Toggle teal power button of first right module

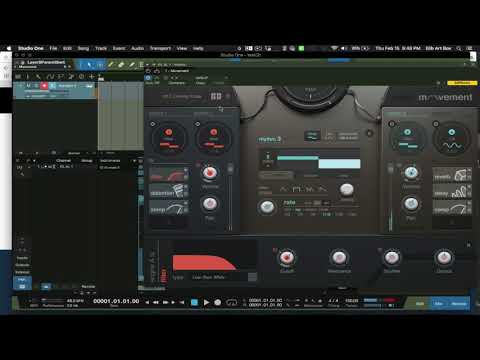point(407,132)
